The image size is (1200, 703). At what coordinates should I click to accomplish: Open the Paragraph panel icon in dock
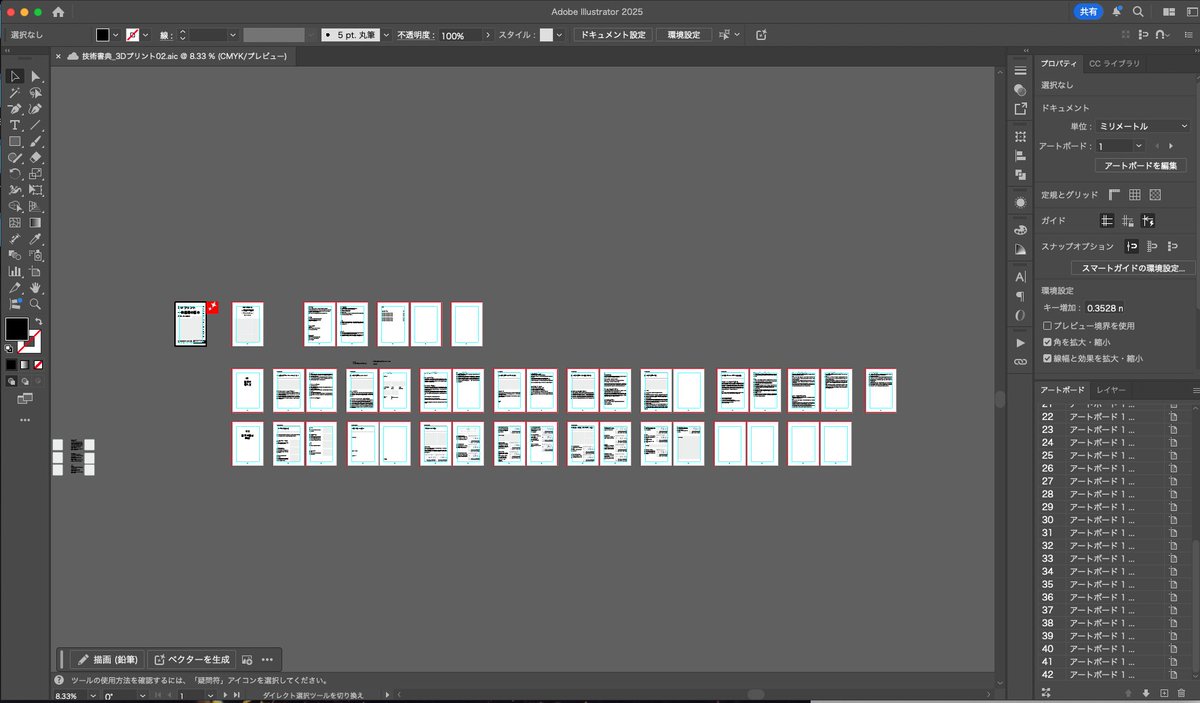pyautogui.click(x=1020, y=296)
